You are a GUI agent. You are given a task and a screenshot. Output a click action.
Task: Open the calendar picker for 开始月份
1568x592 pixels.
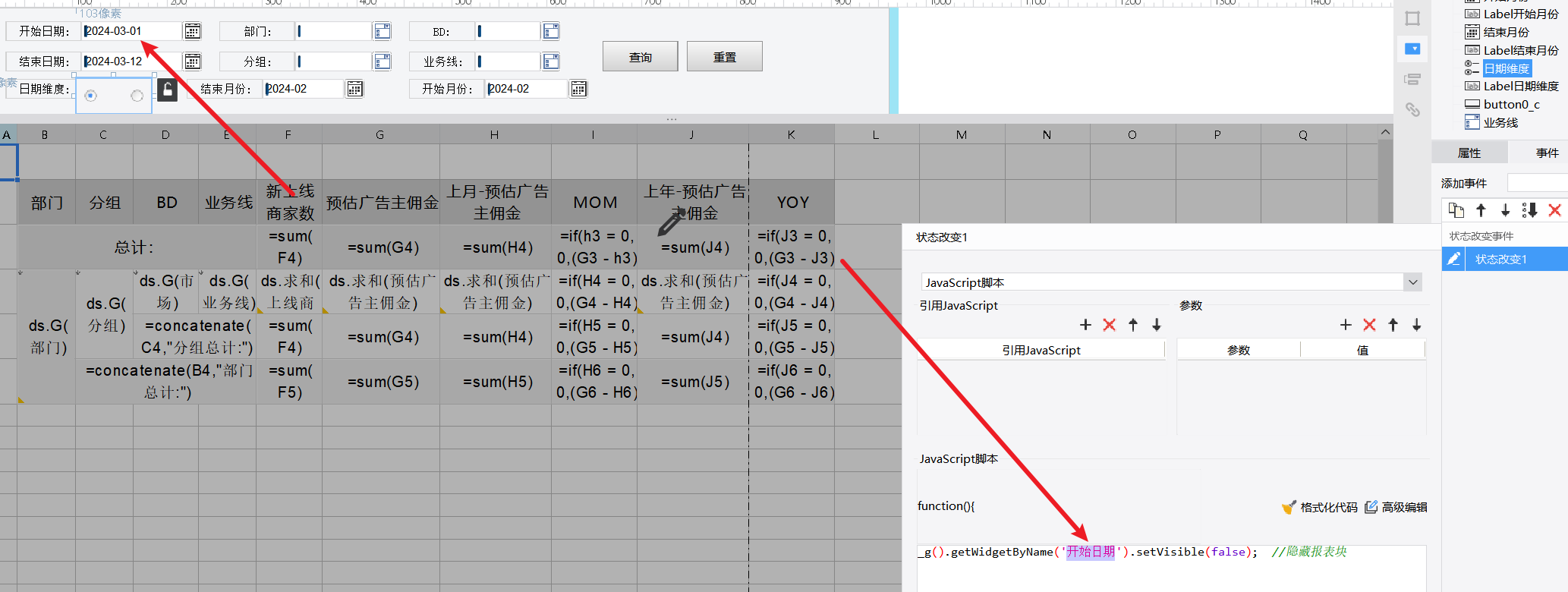point(578,89)
